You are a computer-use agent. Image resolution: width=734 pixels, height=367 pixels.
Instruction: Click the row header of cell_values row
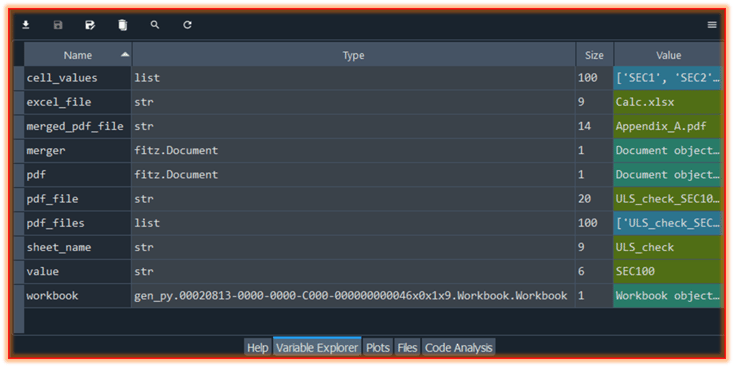(19, 78)
